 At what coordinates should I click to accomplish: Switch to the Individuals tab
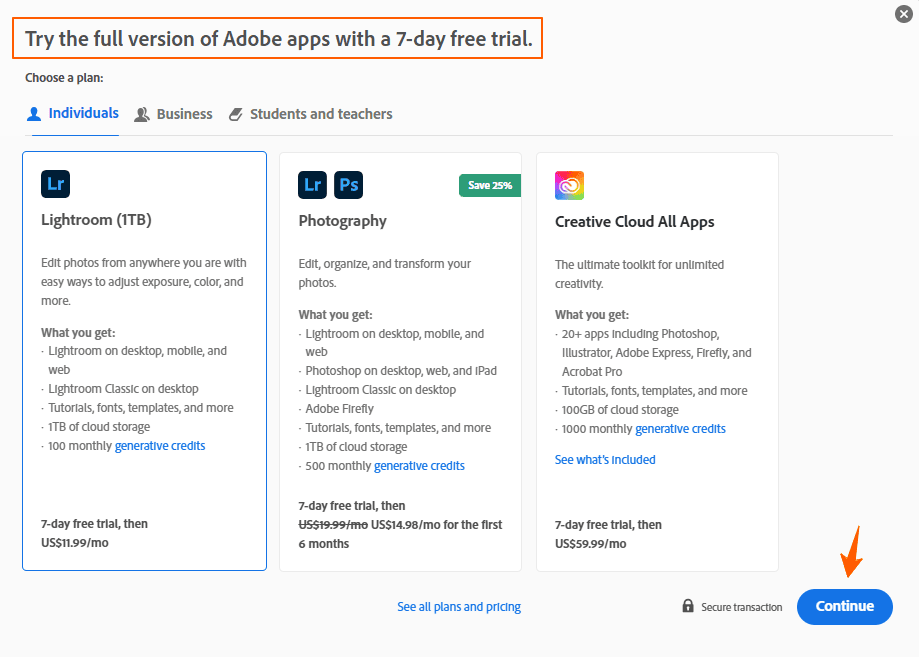coord(73,114)
